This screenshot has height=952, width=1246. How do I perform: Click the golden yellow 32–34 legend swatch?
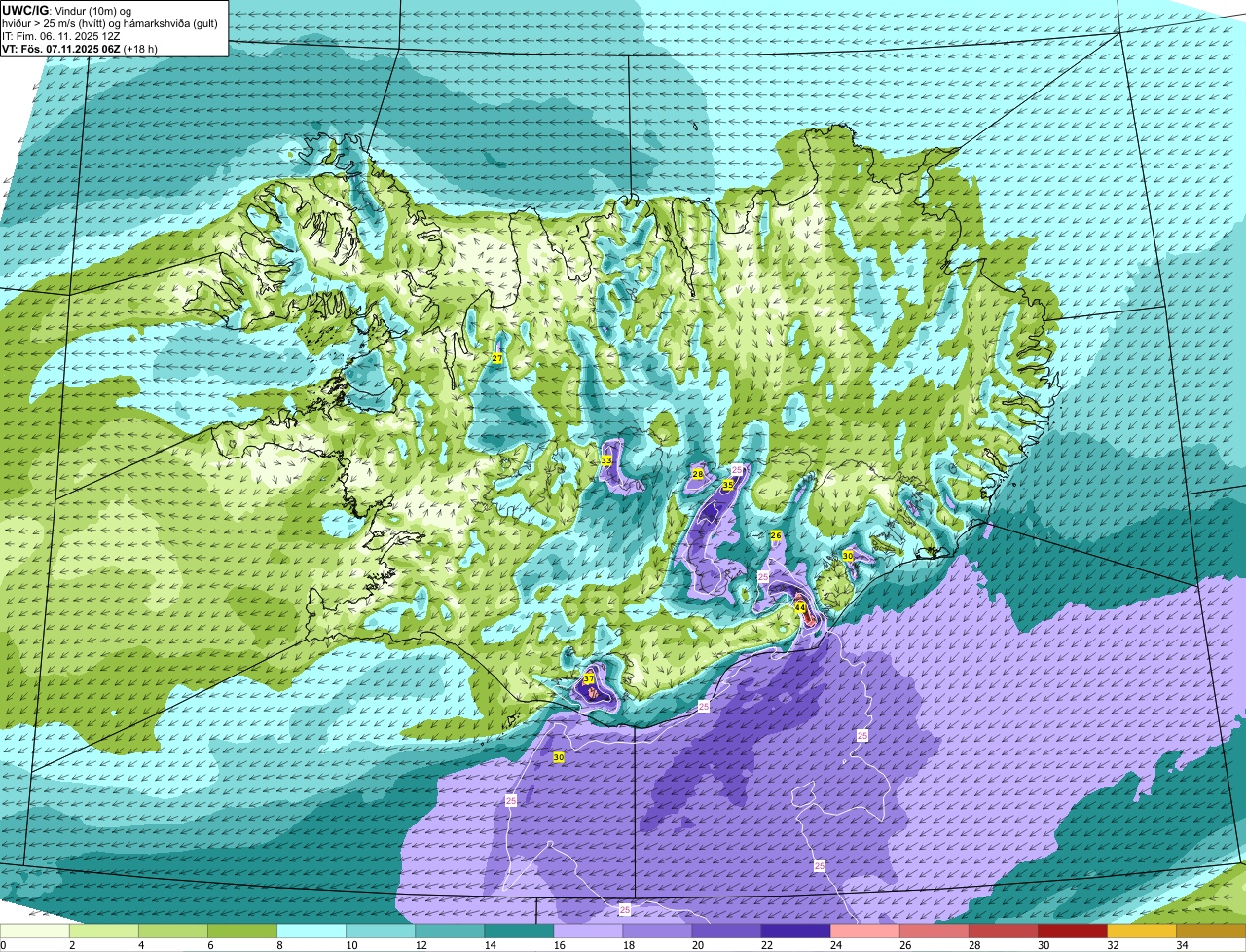(1141, 932)
